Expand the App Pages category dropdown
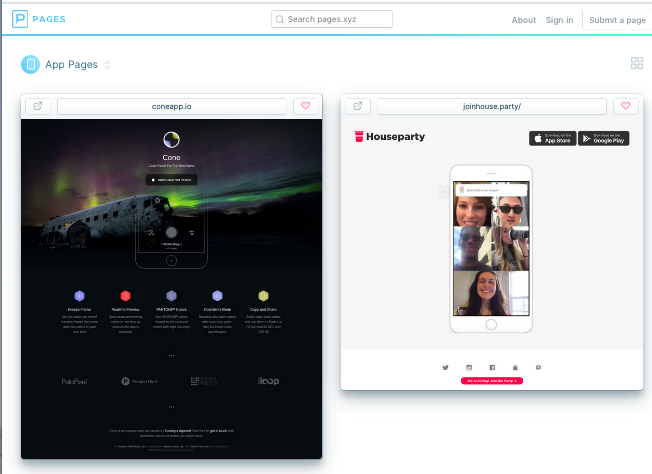652x474 pixels. [107, 65]
